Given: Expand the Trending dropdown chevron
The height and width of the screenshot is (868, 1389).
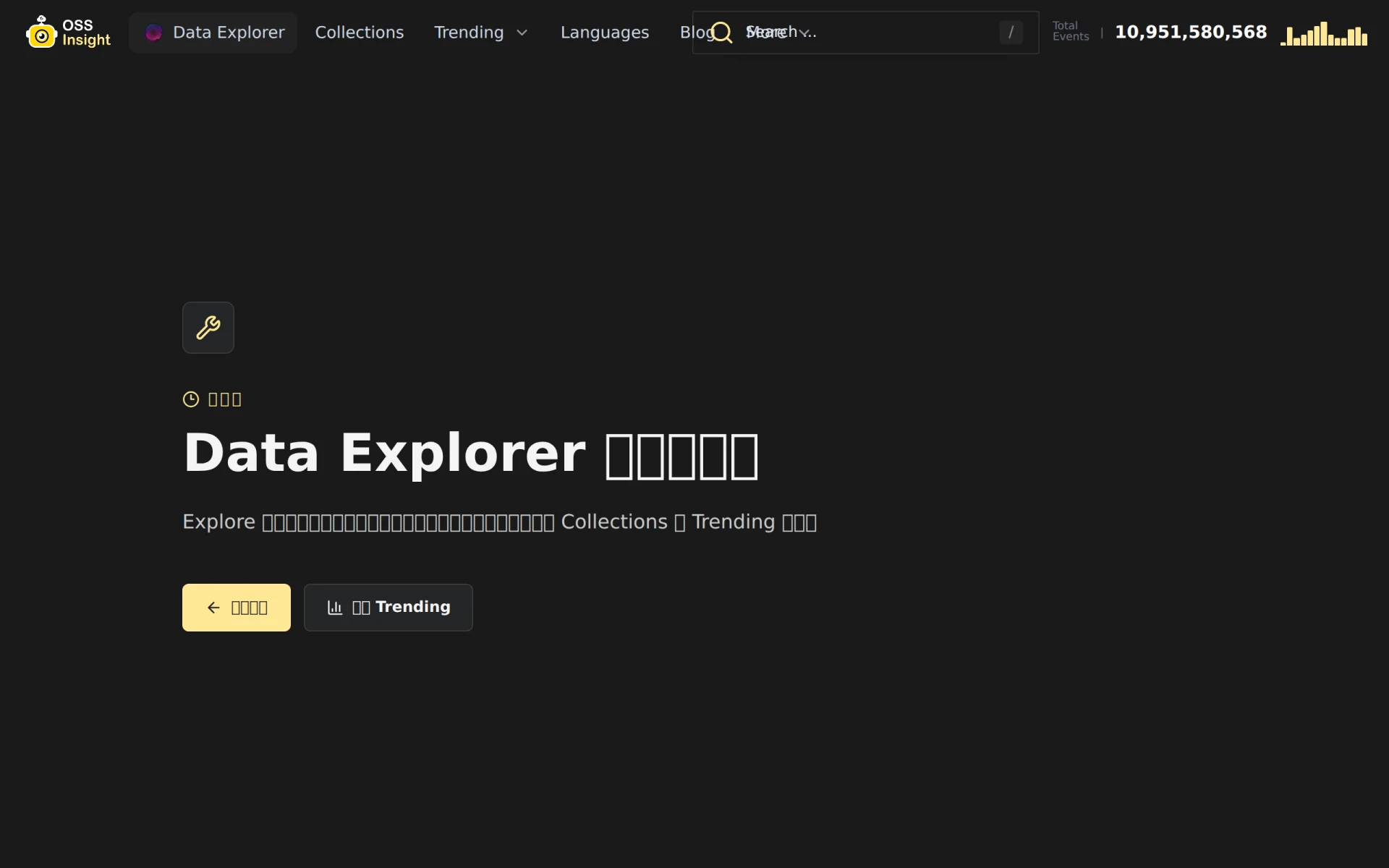Looking at the screenshot, I should [522, 33].
